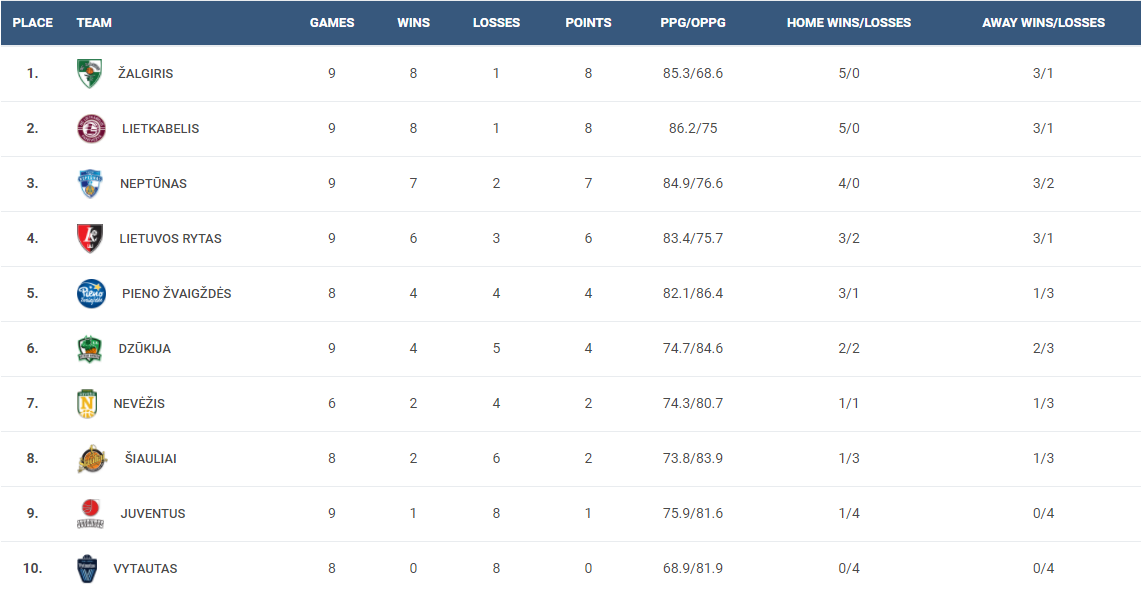This screenshot has width=1141, height=598.
Task: Select the Pieno Žvaigždės team name
Action: tap(177, 293)
